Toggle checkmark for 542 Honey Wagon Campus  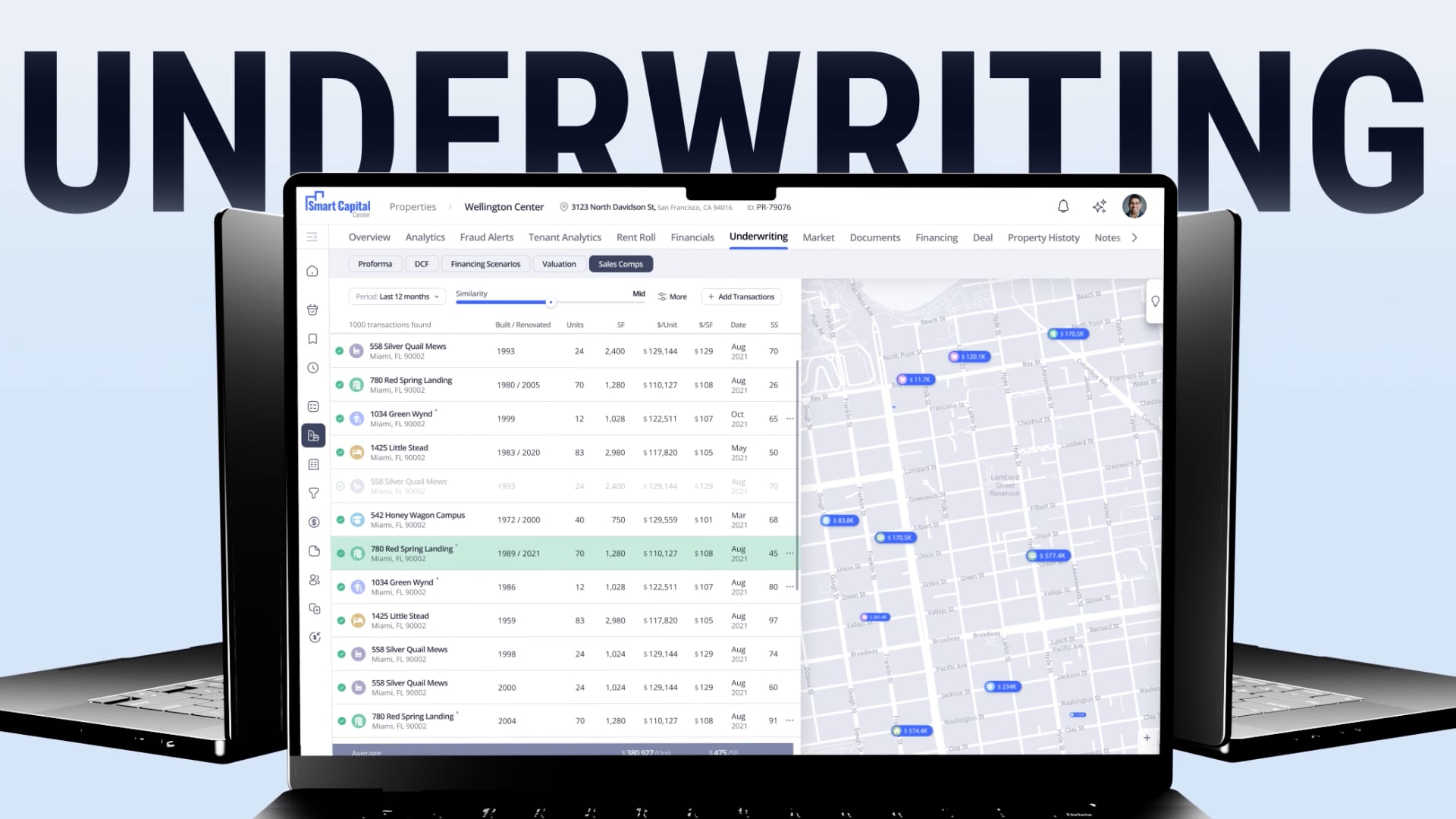coord(340,520)
